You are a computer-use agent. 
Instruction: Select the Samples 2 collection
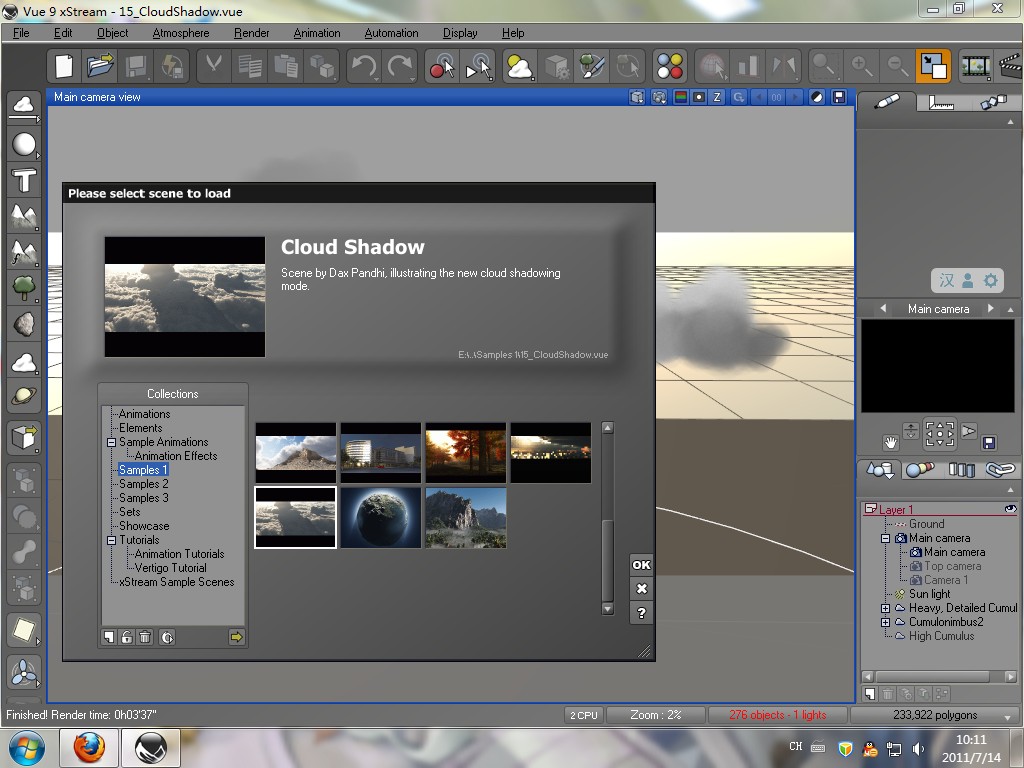pyautogui.click(x=143, y=484)
